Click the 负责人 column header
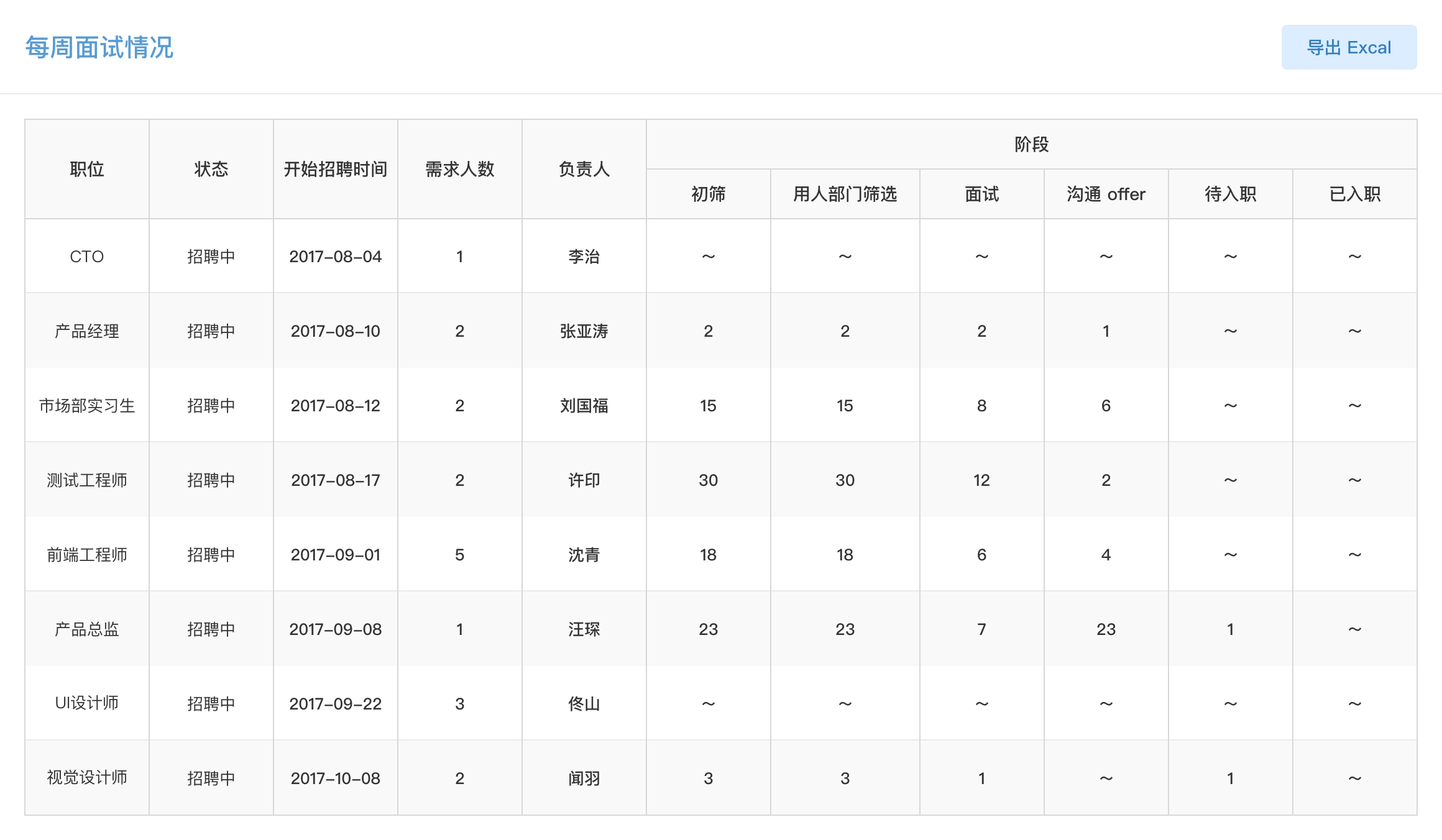 click(x=584, y=169)
